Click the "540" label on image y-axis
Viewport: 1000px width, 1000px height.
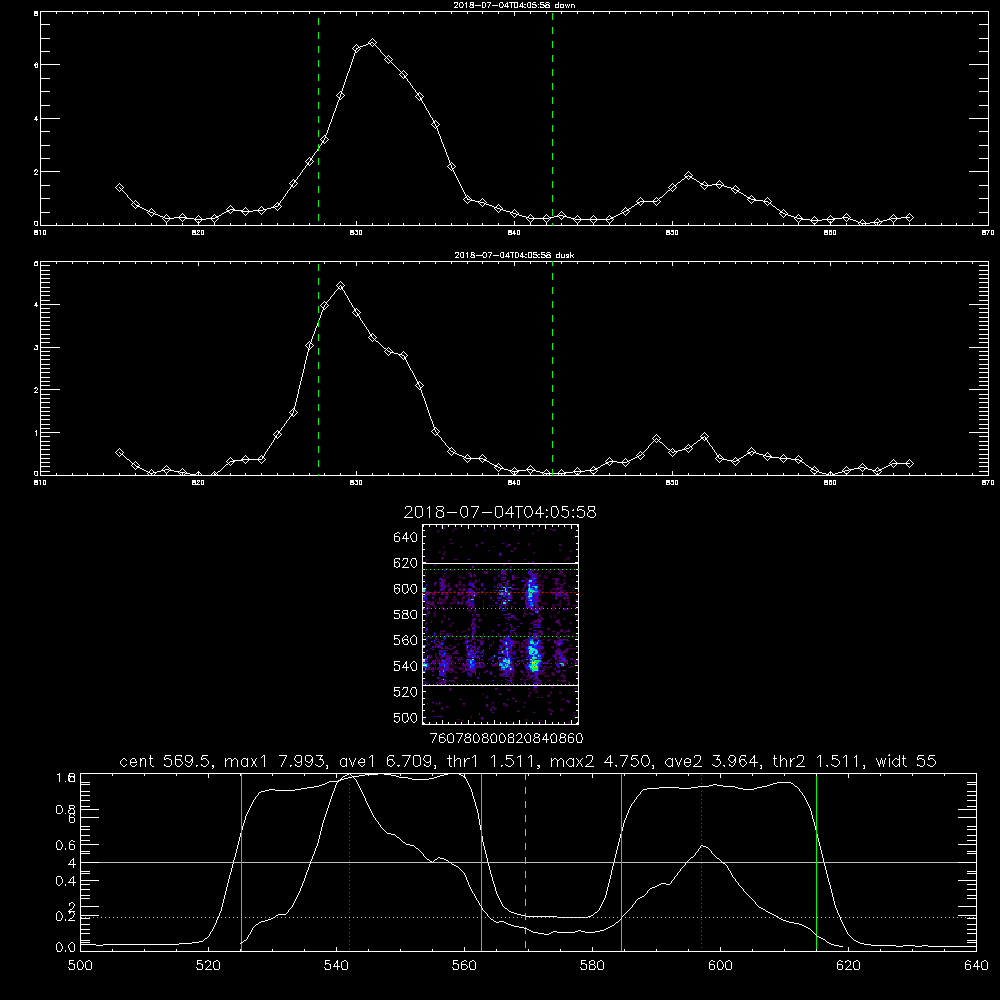tap(405, 666)
